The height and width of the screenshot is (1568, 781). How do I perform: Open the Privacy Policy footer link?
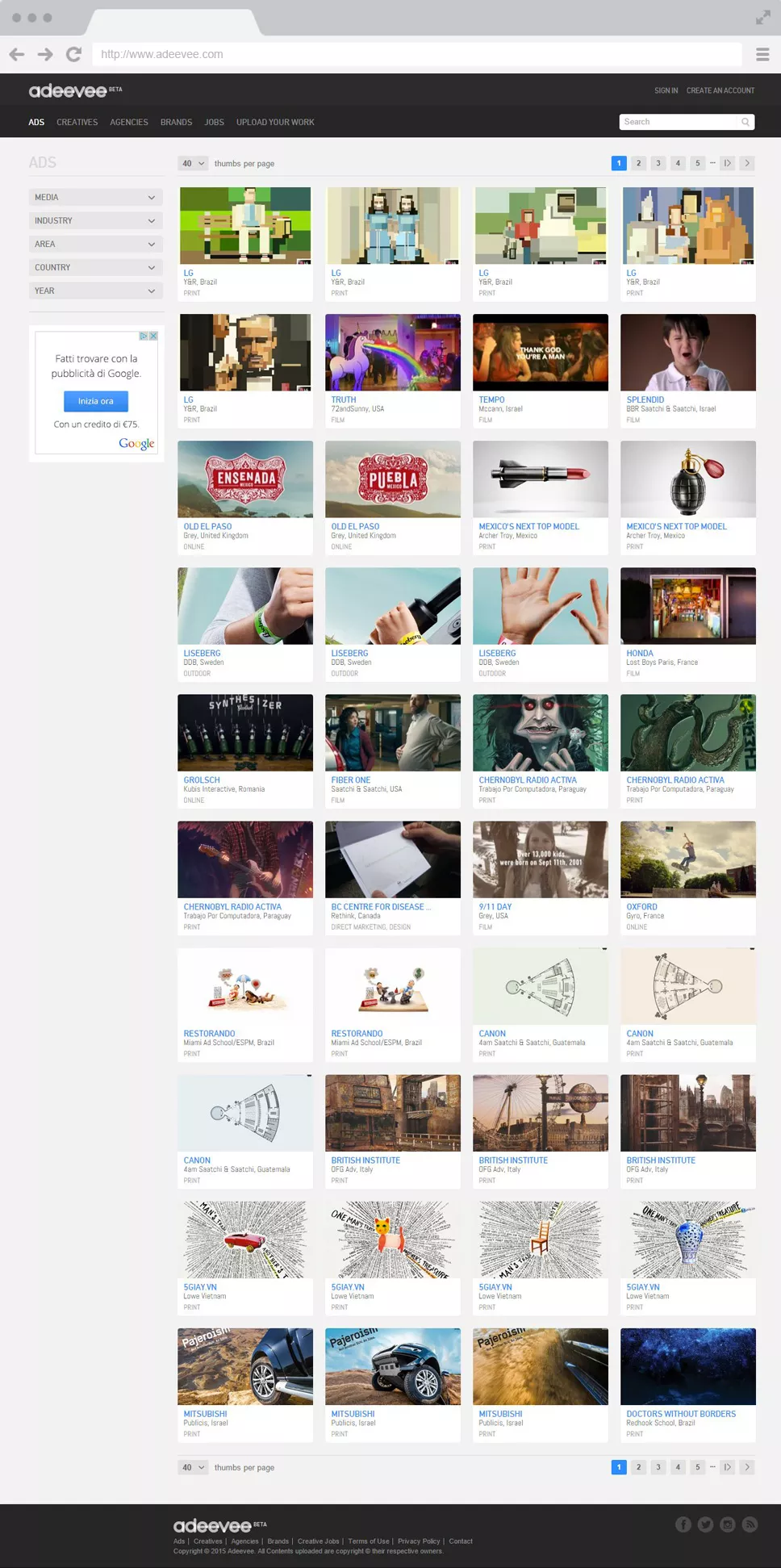[419, 1541]
